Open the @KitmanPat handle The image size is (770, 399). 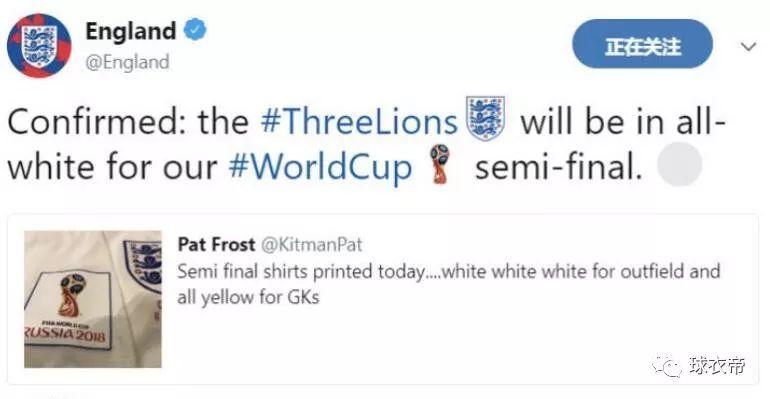pos(311,244)
